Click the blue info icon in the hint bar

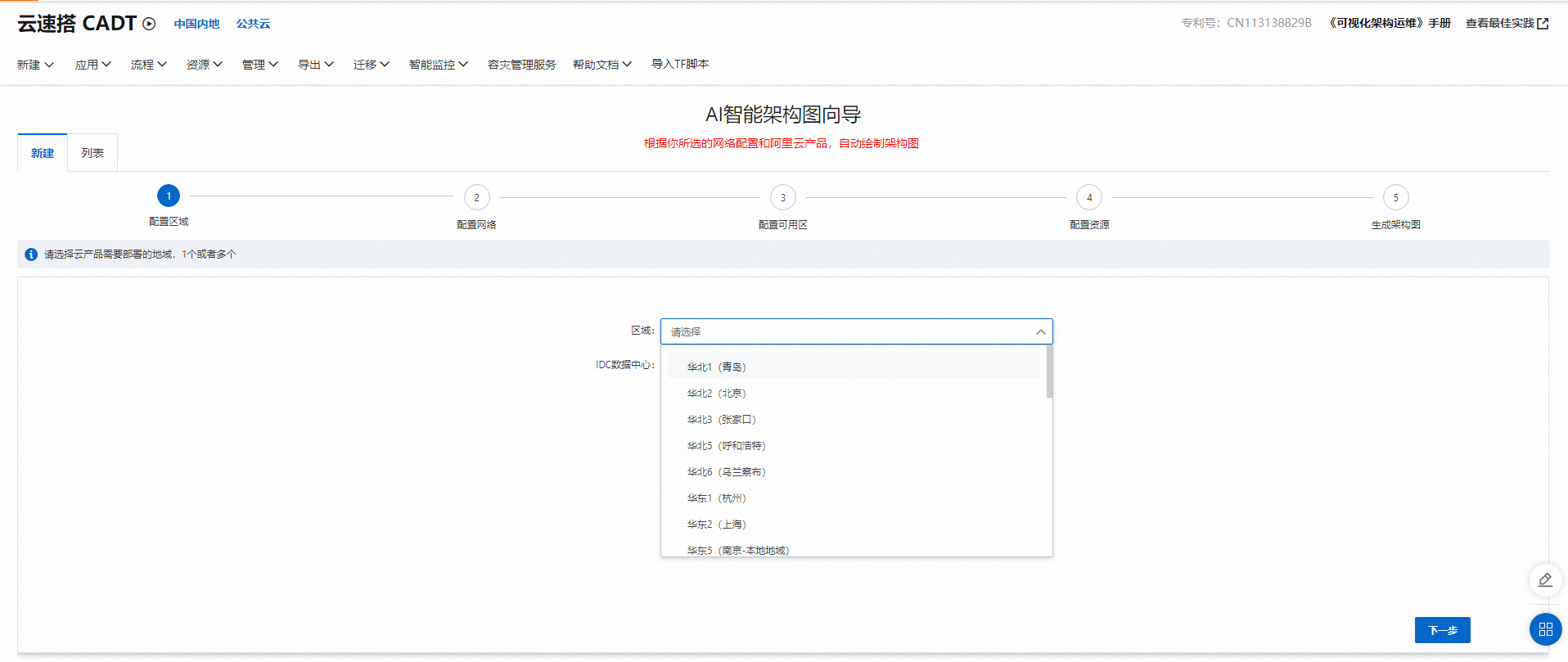pos(31,254)
